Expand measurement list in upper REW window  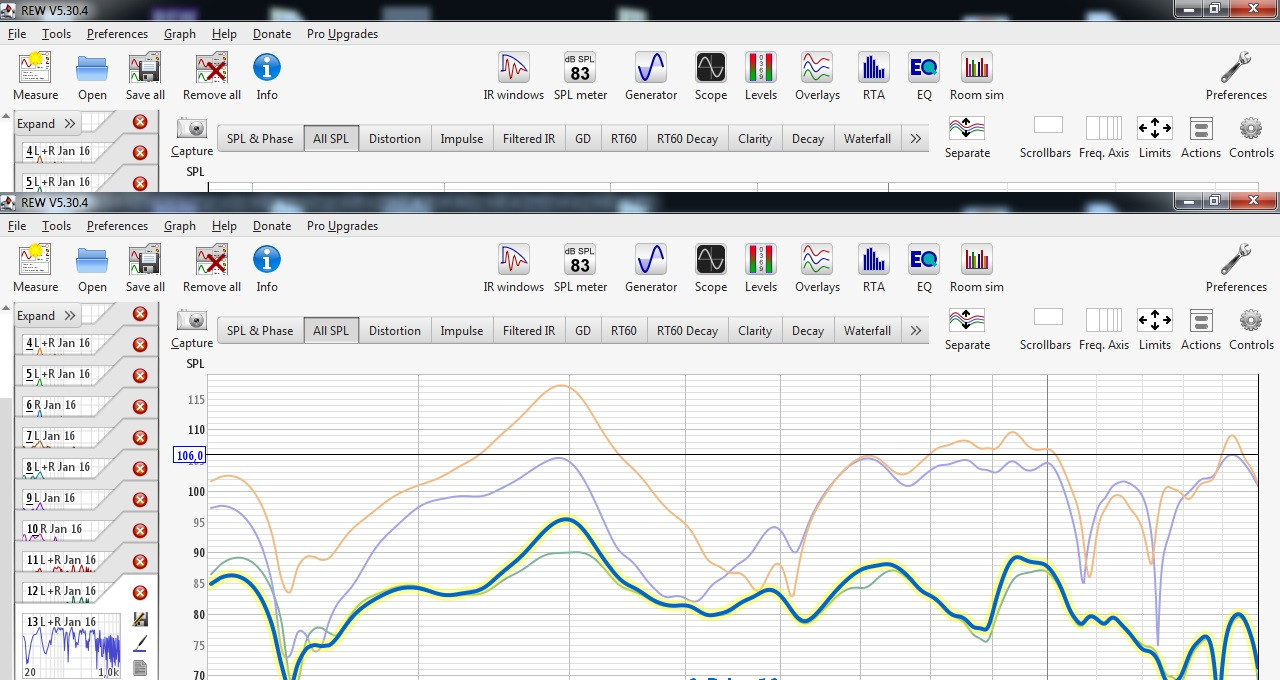click(47, 124)
